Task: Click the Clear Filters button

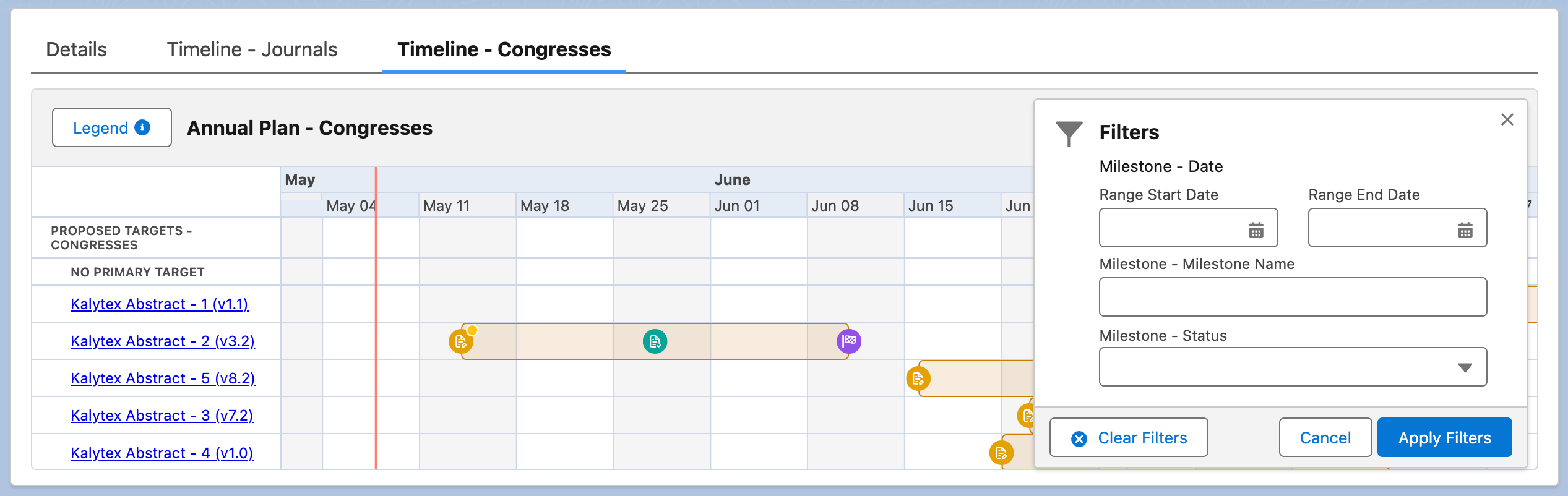Action: [1129, 438]
